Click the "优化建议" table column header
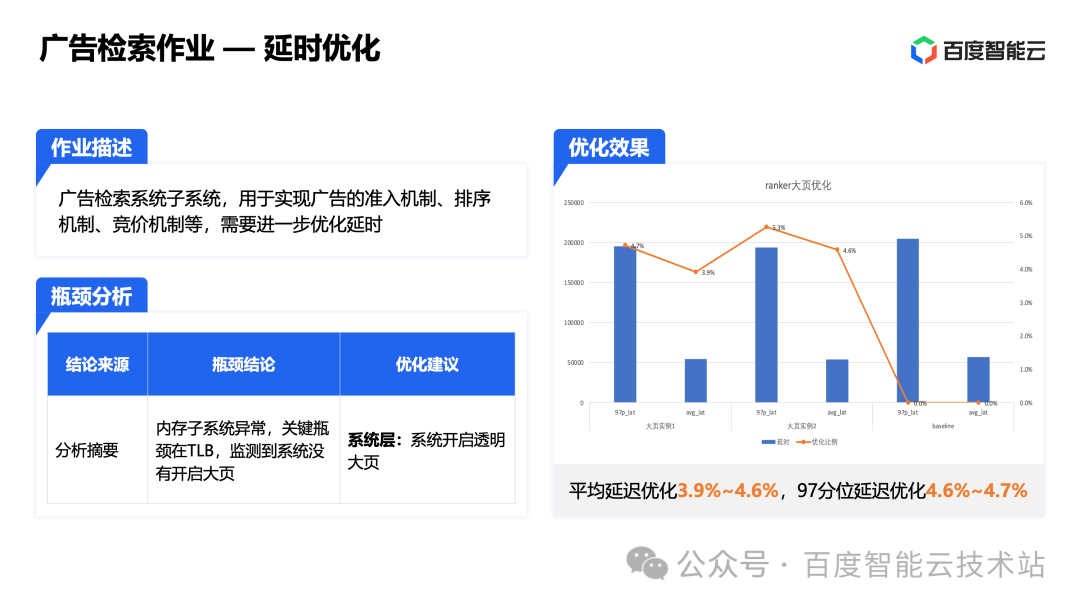Screen dimensions: 1080x608 click(x=427, y=364)
